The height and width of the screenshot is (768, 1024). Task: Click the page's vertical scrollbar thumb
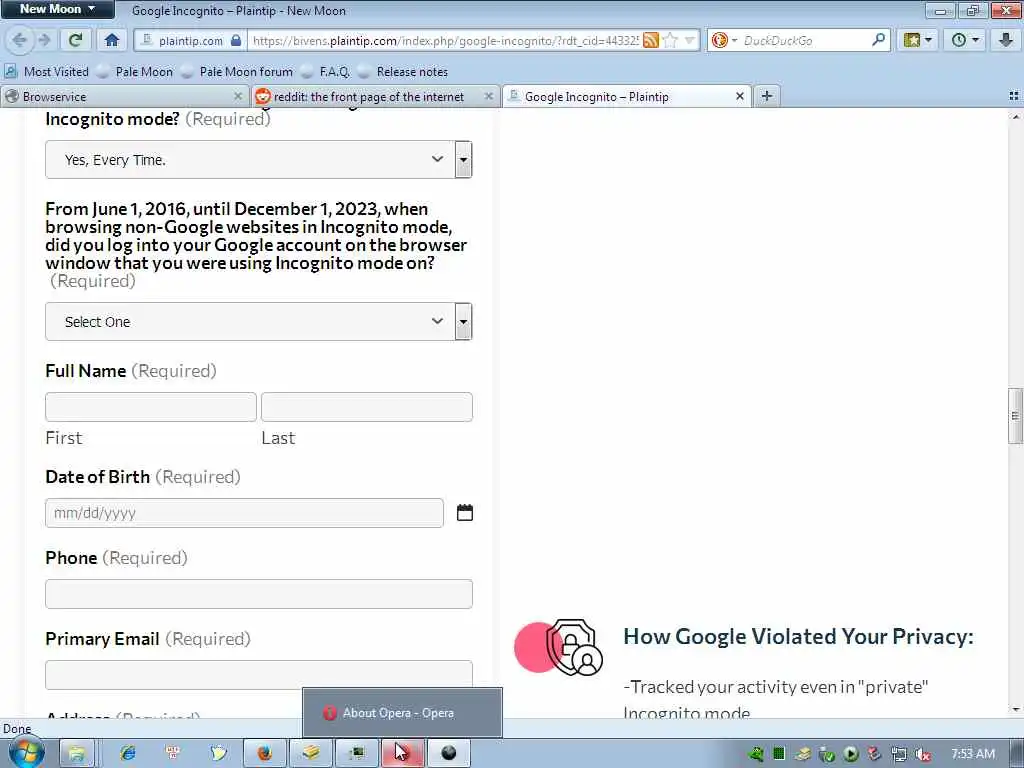click(1015, 416)
